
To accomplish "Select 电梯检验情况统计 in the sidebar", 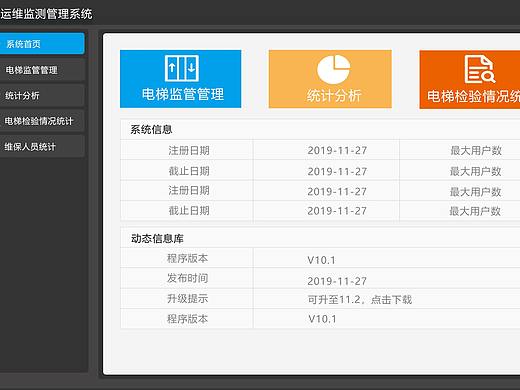I will (42, 121).
